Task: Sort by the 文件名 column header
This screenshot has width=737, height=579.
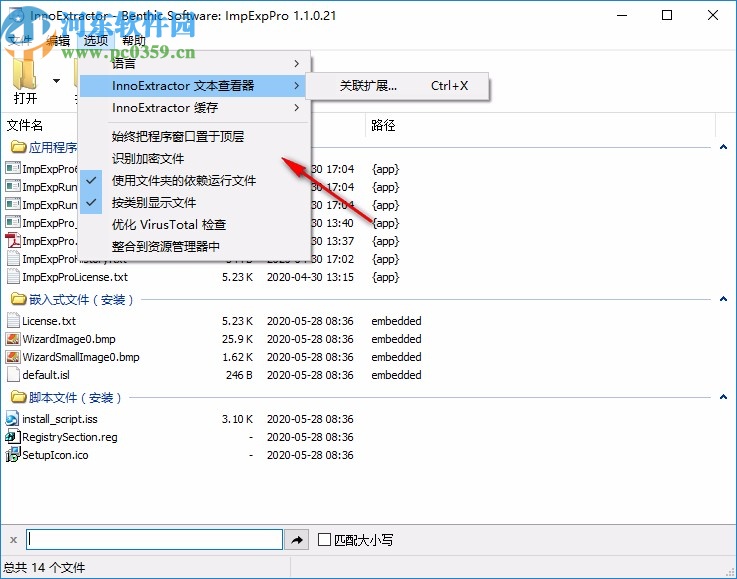Action: coord(24,125)
